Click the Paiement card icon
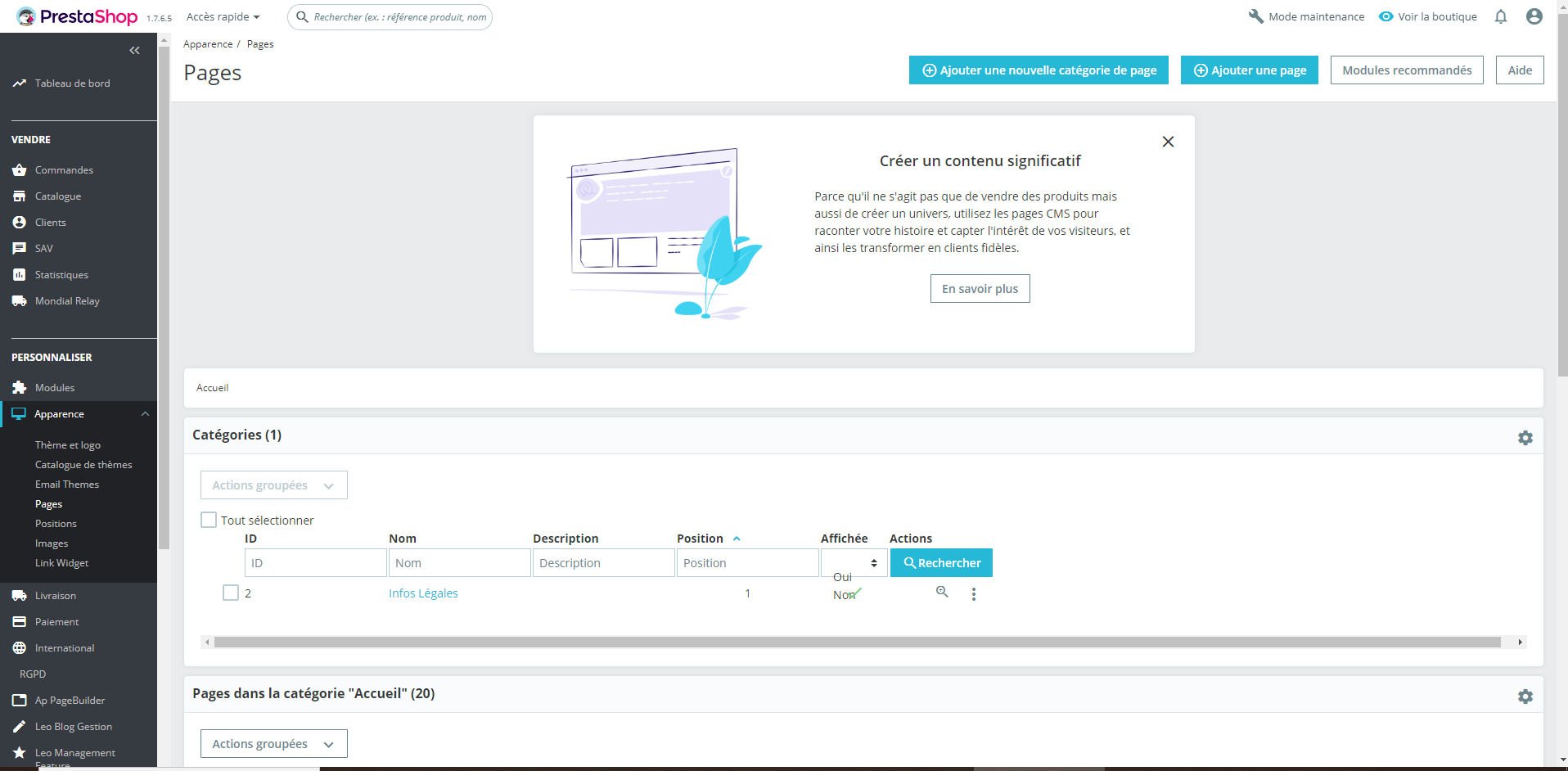 coord(20,622)
